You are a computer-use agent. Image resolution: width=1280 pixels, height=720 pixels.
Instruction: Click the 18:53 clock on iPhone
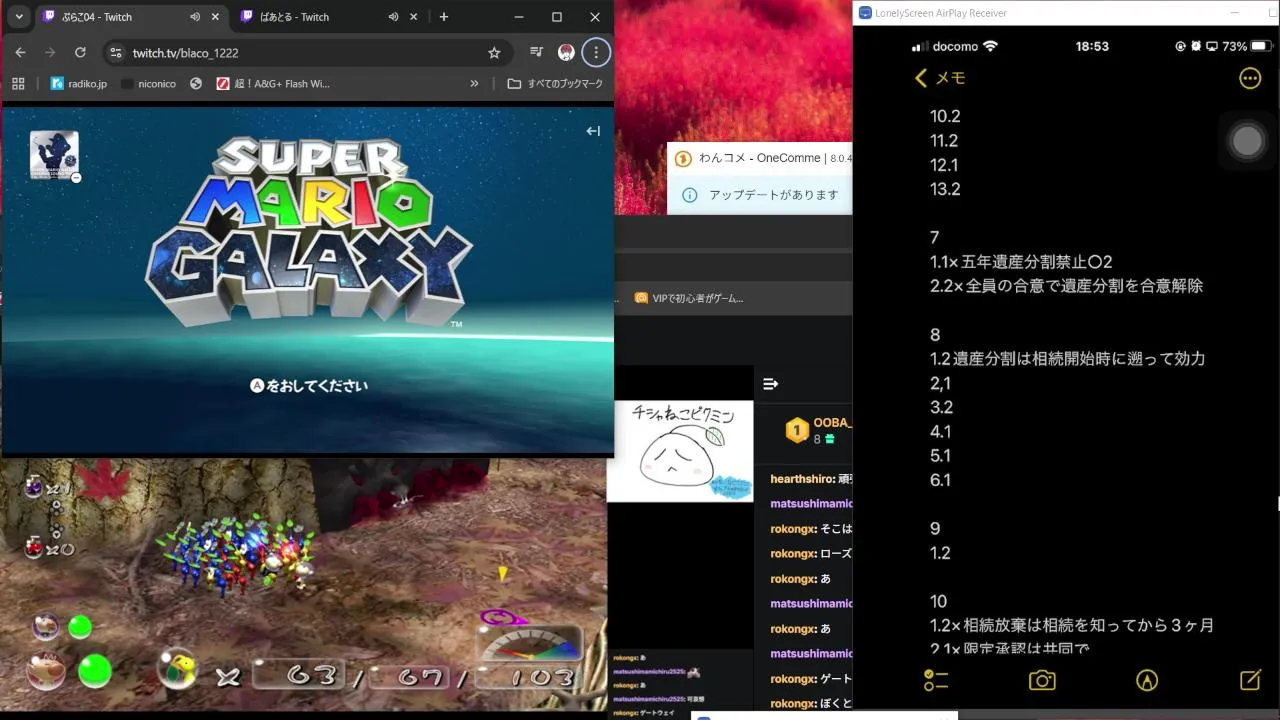1092,46
